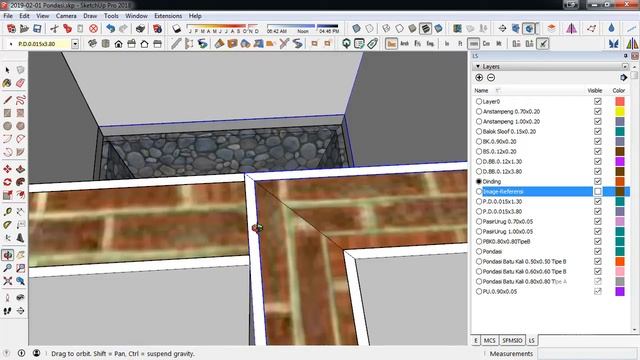640x360 pixels.
Task: Click Add Layer plus button
Action: pyautogui.click(x=479, y=78)
